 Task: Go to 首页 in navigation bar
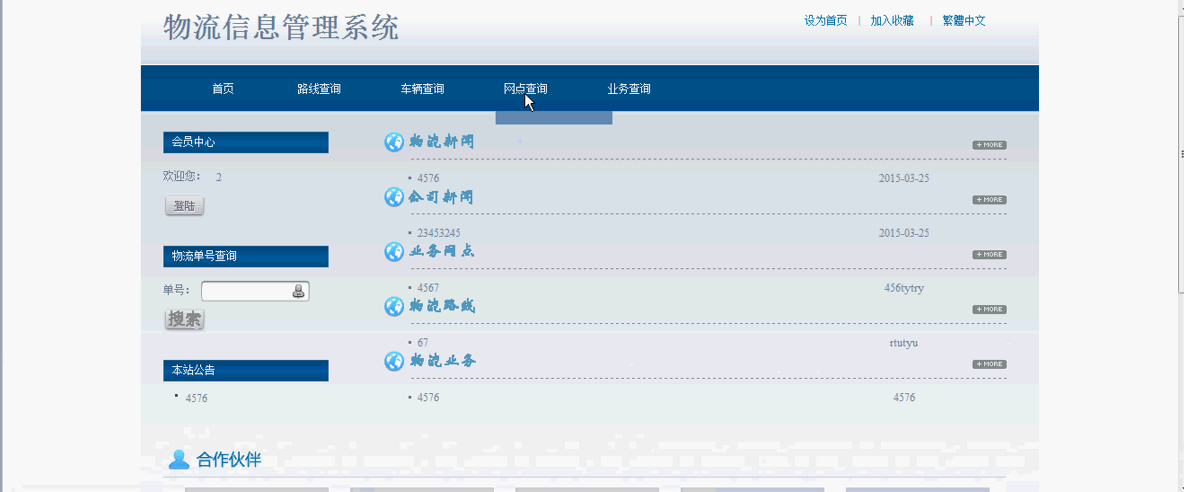click(x=223, y=89)
